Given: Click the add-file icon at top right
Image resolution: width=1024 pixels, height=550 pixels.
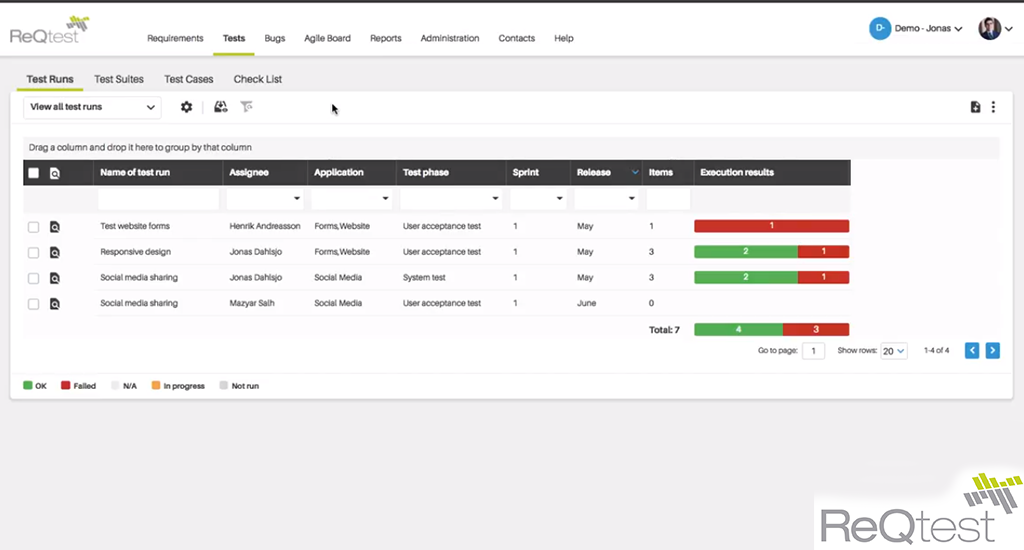Looking at the screenshot, I should 975,107.
